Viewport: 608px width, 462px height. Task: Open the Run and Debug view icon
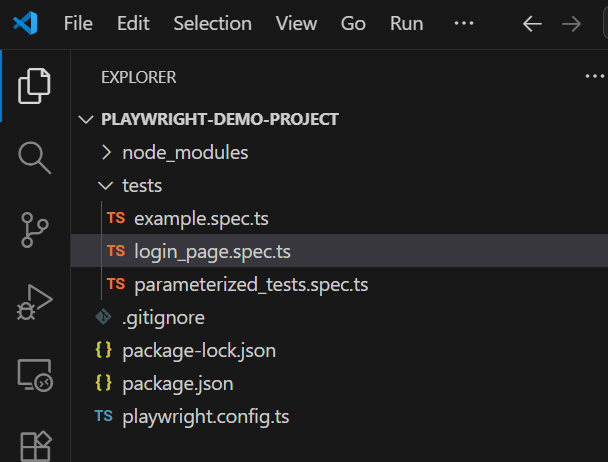(x=34, y=301)
